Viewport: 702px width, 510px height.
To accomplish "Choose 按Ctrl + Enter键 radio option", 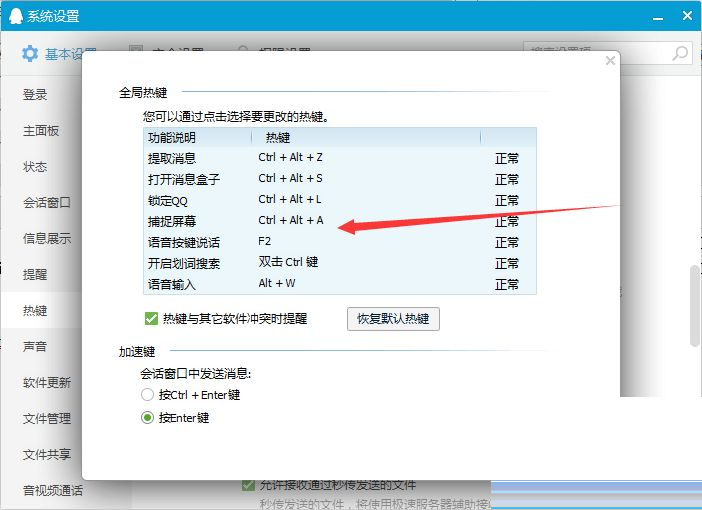I will click(x=147, y=394).
